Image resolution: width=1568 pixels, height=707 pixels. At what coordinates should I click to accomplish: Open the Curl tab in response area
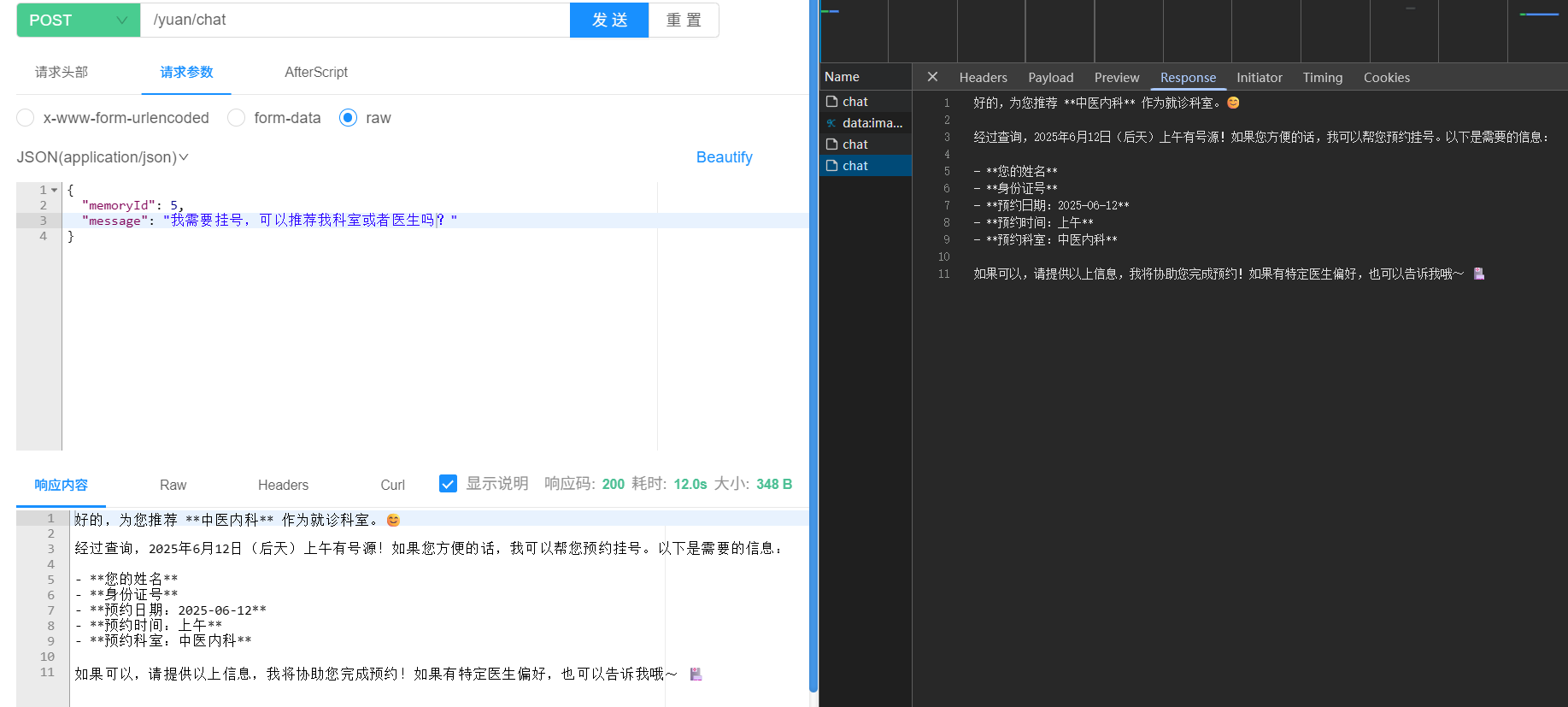[x=392, y=485]
